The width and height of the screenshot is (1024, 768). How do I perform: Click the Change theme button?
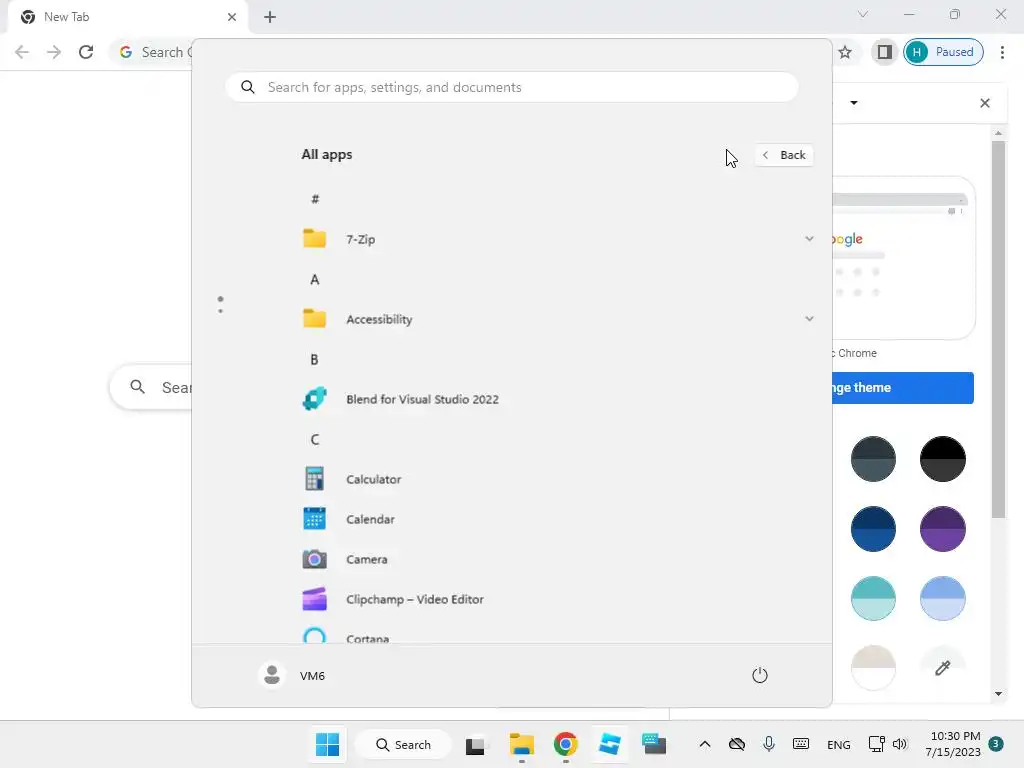coord(903,388)
